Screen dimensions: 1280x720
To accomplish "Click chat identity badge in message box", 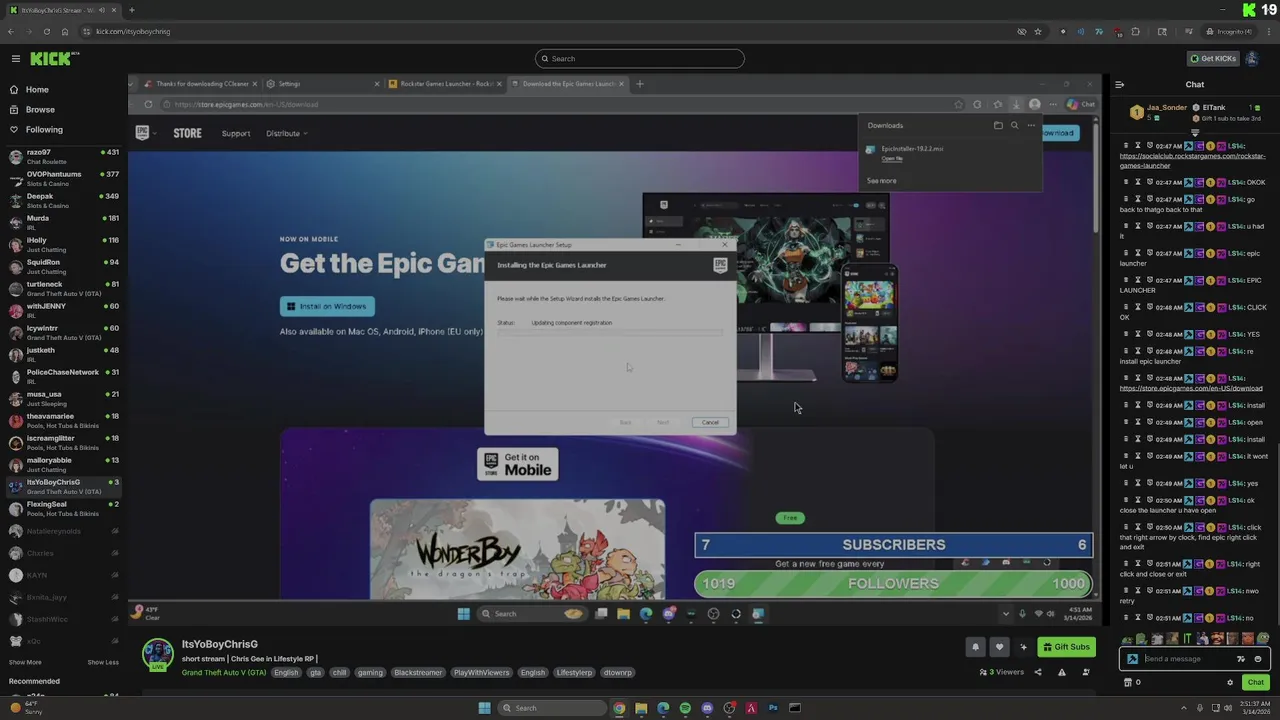I will pyautogui.click(x=1132, y=659).
